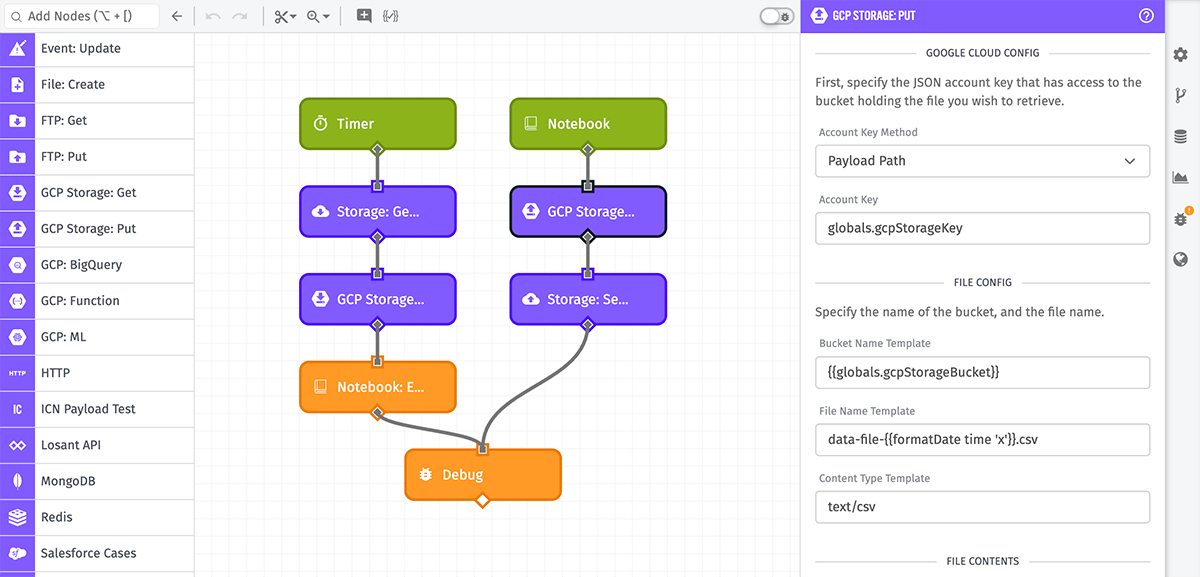Select GCP: BigQuery from node palette
The image size is (1200, 577).
[80, 265]
